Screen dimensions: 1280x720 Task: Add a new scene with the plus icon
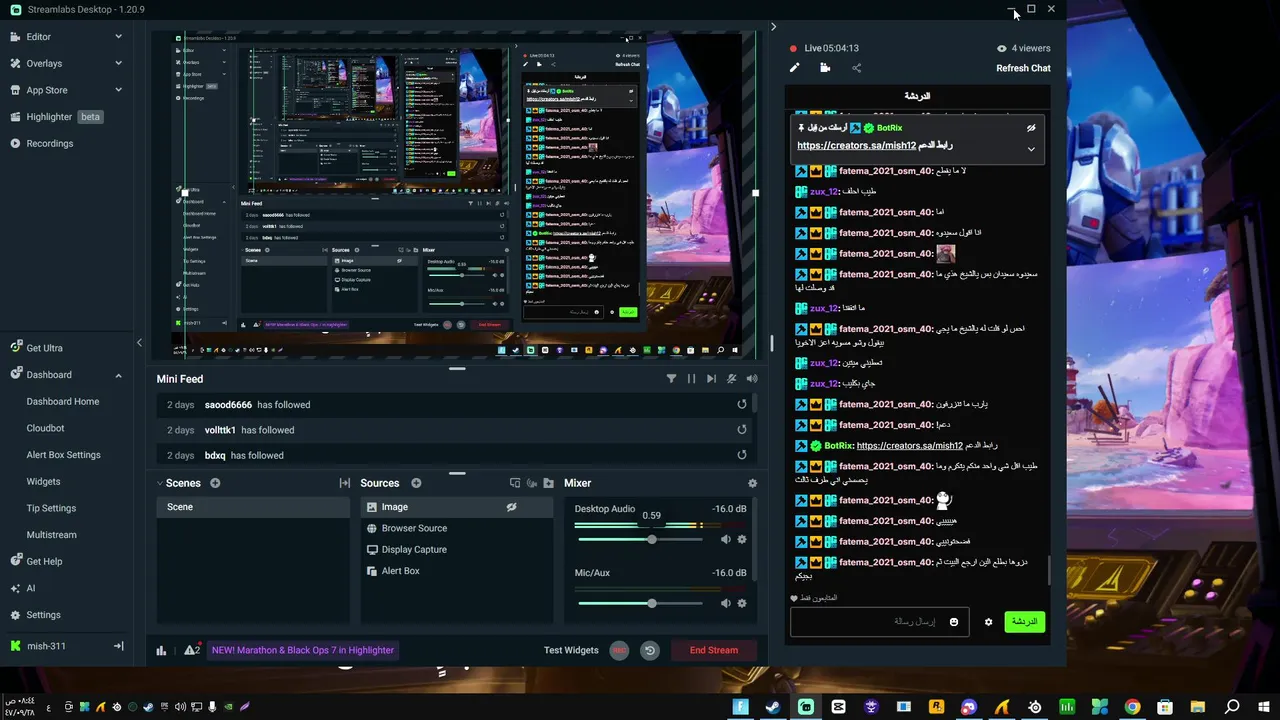click(x=215, y=483)
